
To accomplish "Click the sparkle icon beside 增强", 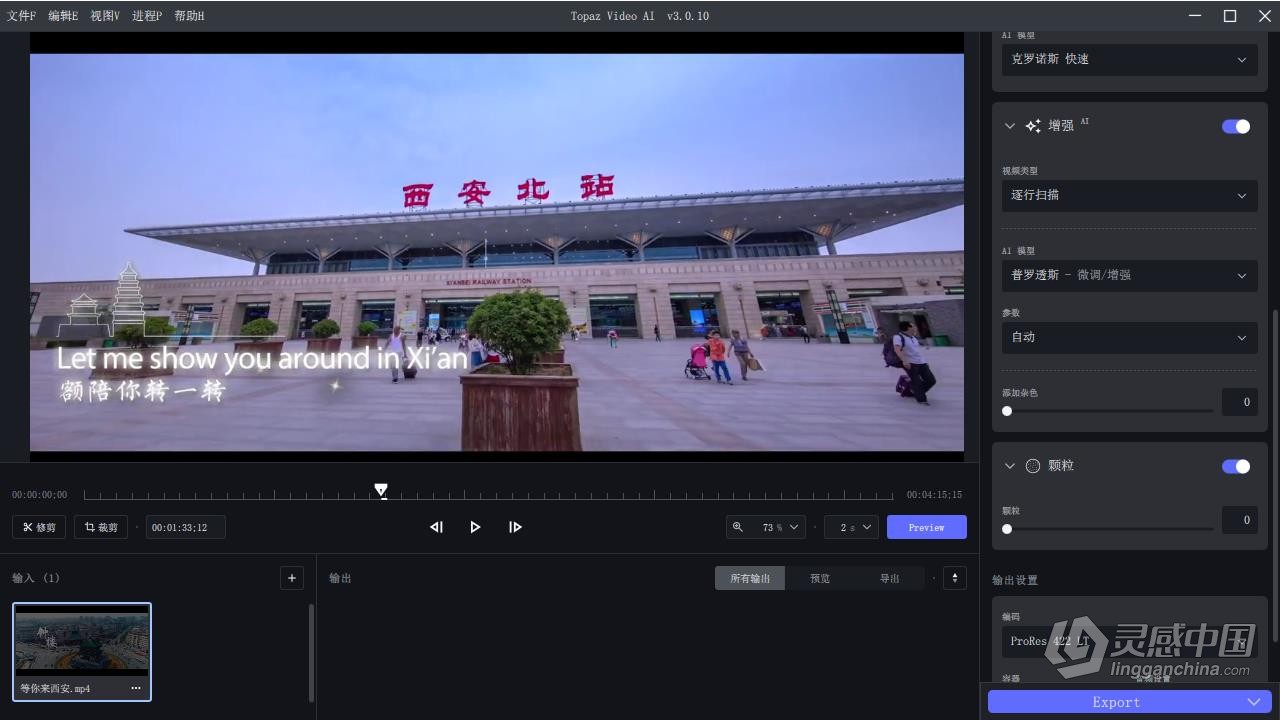I will 1033,125.
